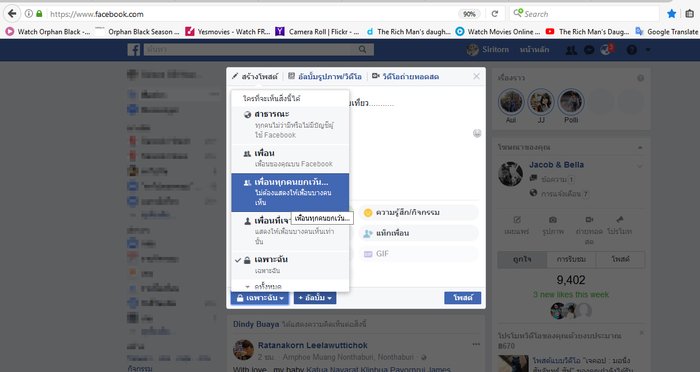The width and height of the screenshot is (700, 372).
Task: Select เพื่อนทุกคนยกเว้น... menu entry
Action: 290,192
